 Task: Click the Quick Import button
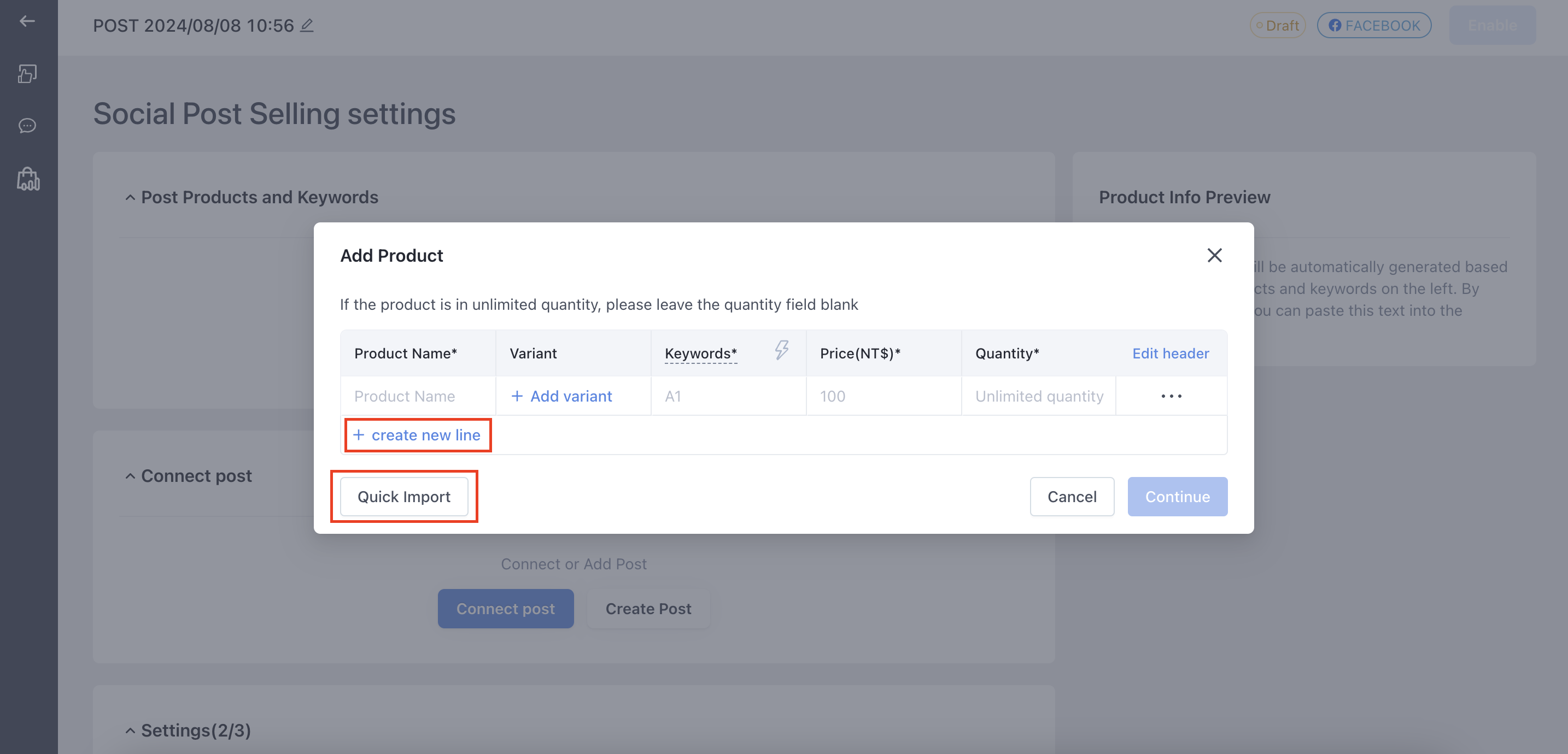[403, 497]
